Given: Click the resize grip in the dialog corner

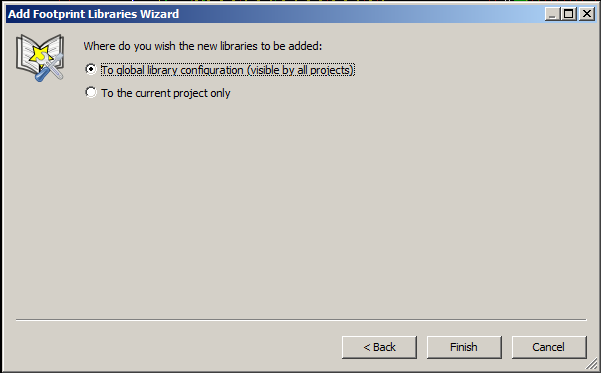Looking at the screenshot, I should (593, 364).
